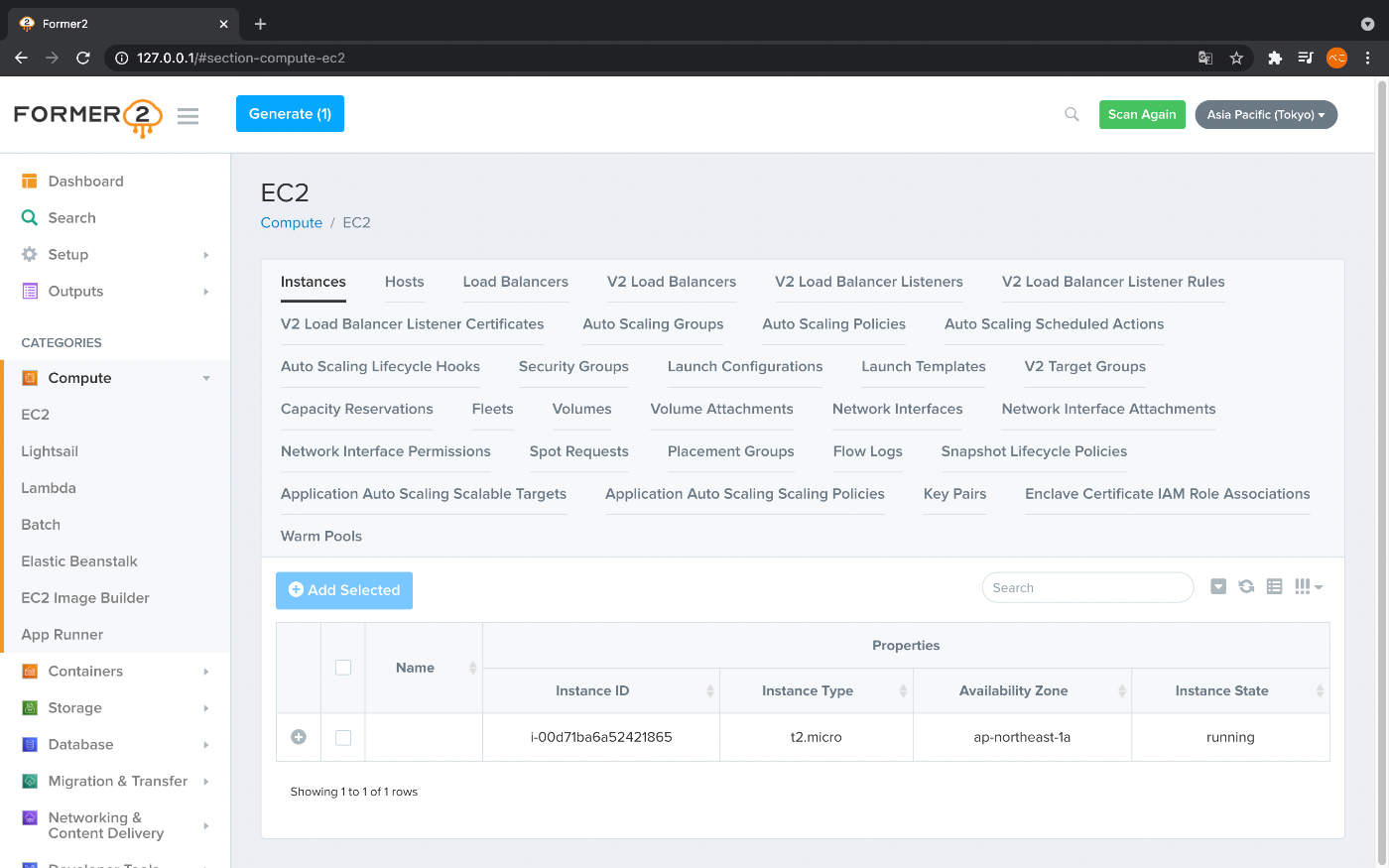Open the Asia Pacific (Tokyo) region dropdown

(x=1266, y=114)
